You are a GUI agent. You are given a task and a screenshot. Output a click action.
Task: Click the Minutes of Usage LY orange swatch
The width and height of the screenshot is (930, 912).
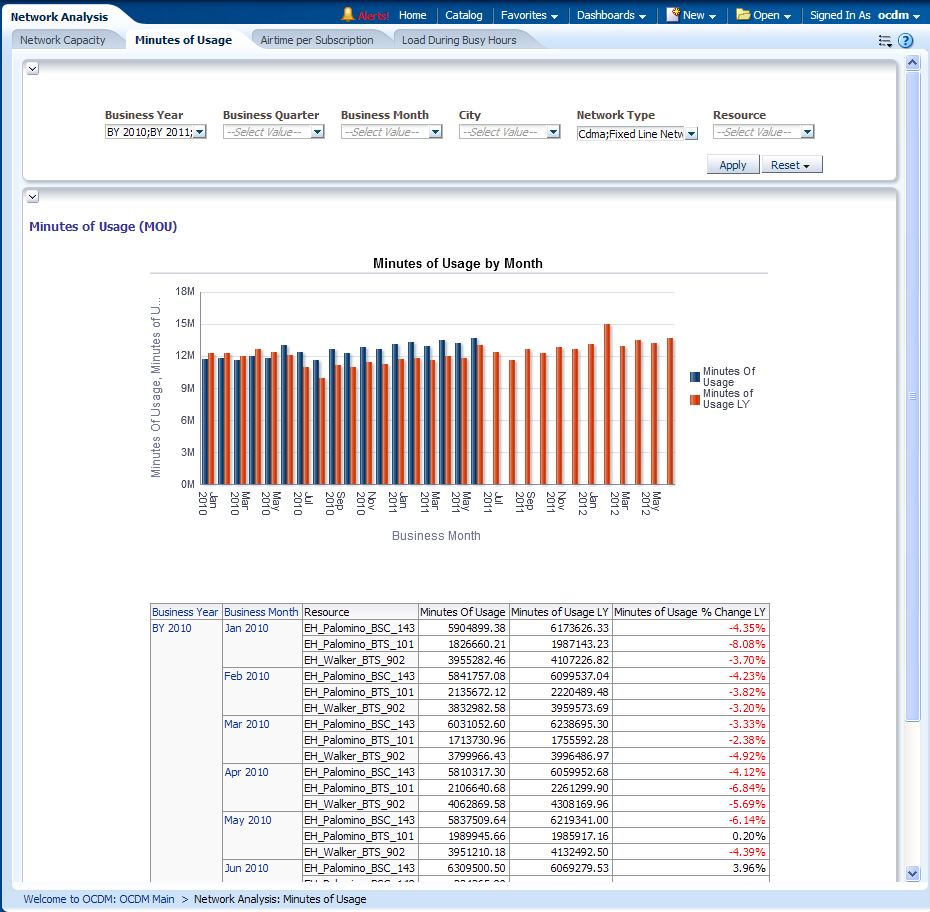coord(695,399)
